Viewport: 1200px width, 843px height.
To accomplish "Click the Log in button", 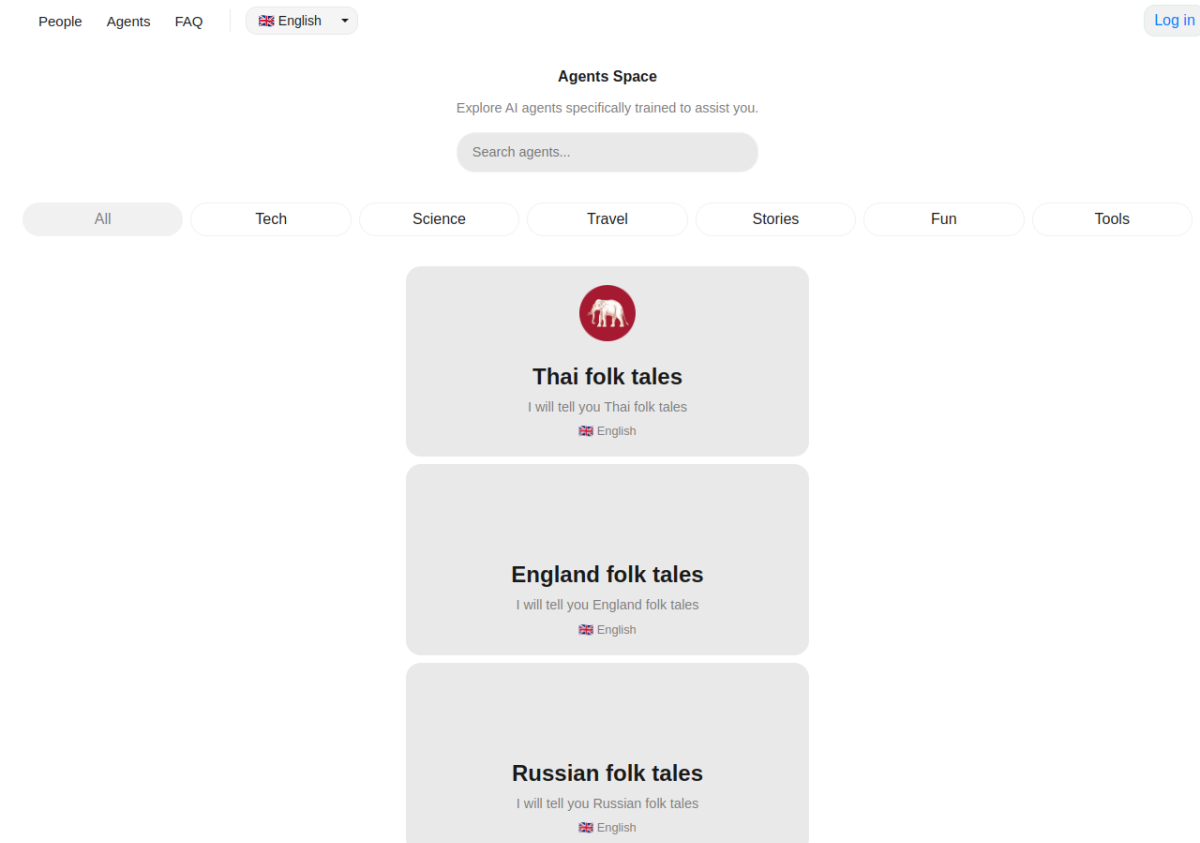I will pyautogui.click(x=1173, y=20).
